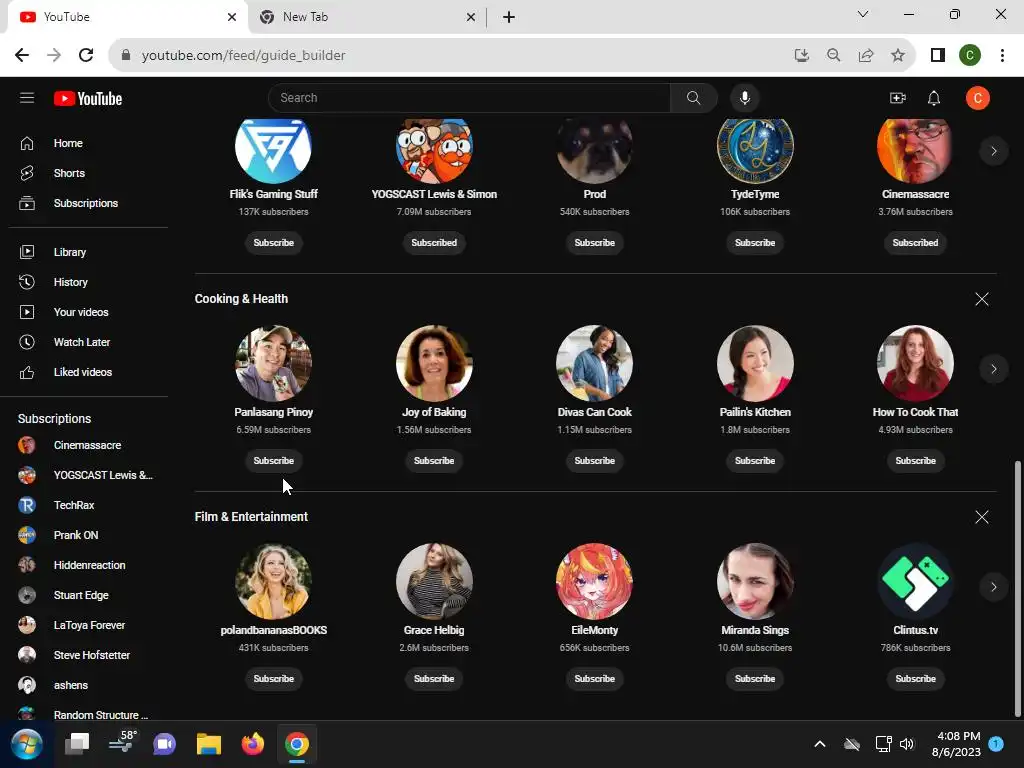This screenshot has width=1024, height=768.
Task: Reload the page in Chrome
Action: pyautogui.click(x=86, y=56)
